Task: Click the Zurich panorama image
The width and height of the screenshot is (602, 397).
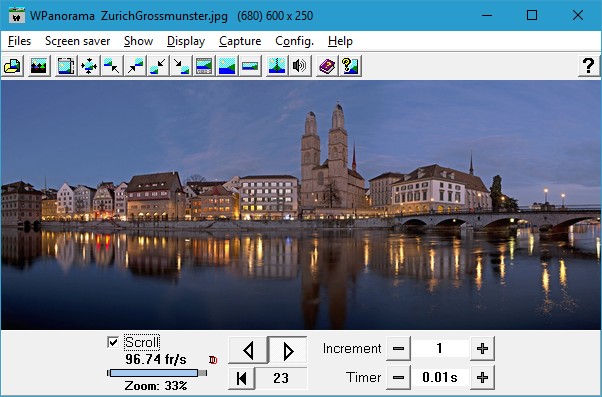Action: [301, 205]
